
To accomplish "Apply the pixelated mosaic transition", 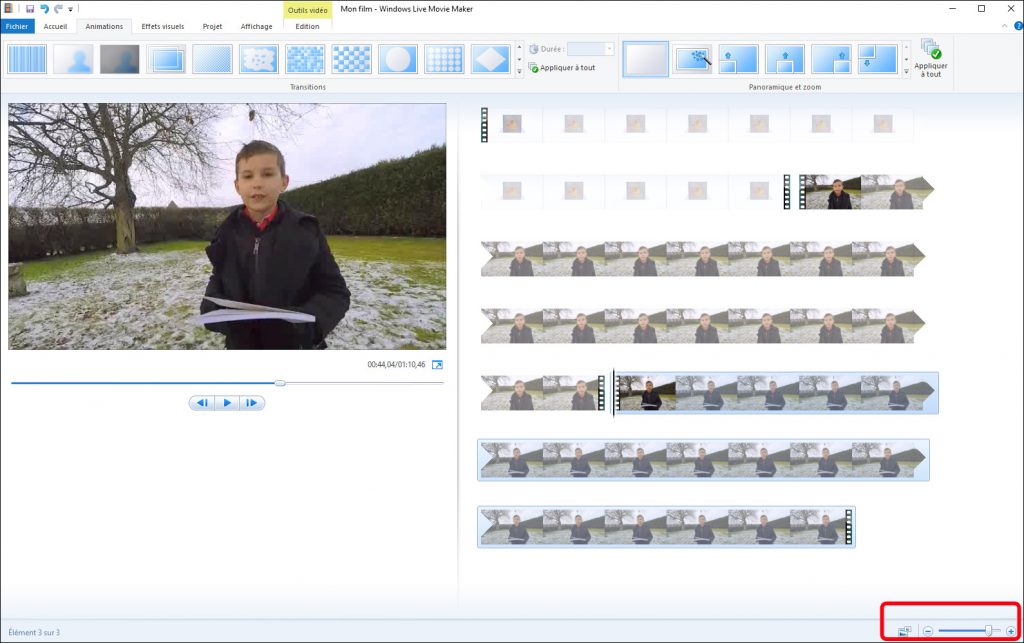I will point(305,59).
